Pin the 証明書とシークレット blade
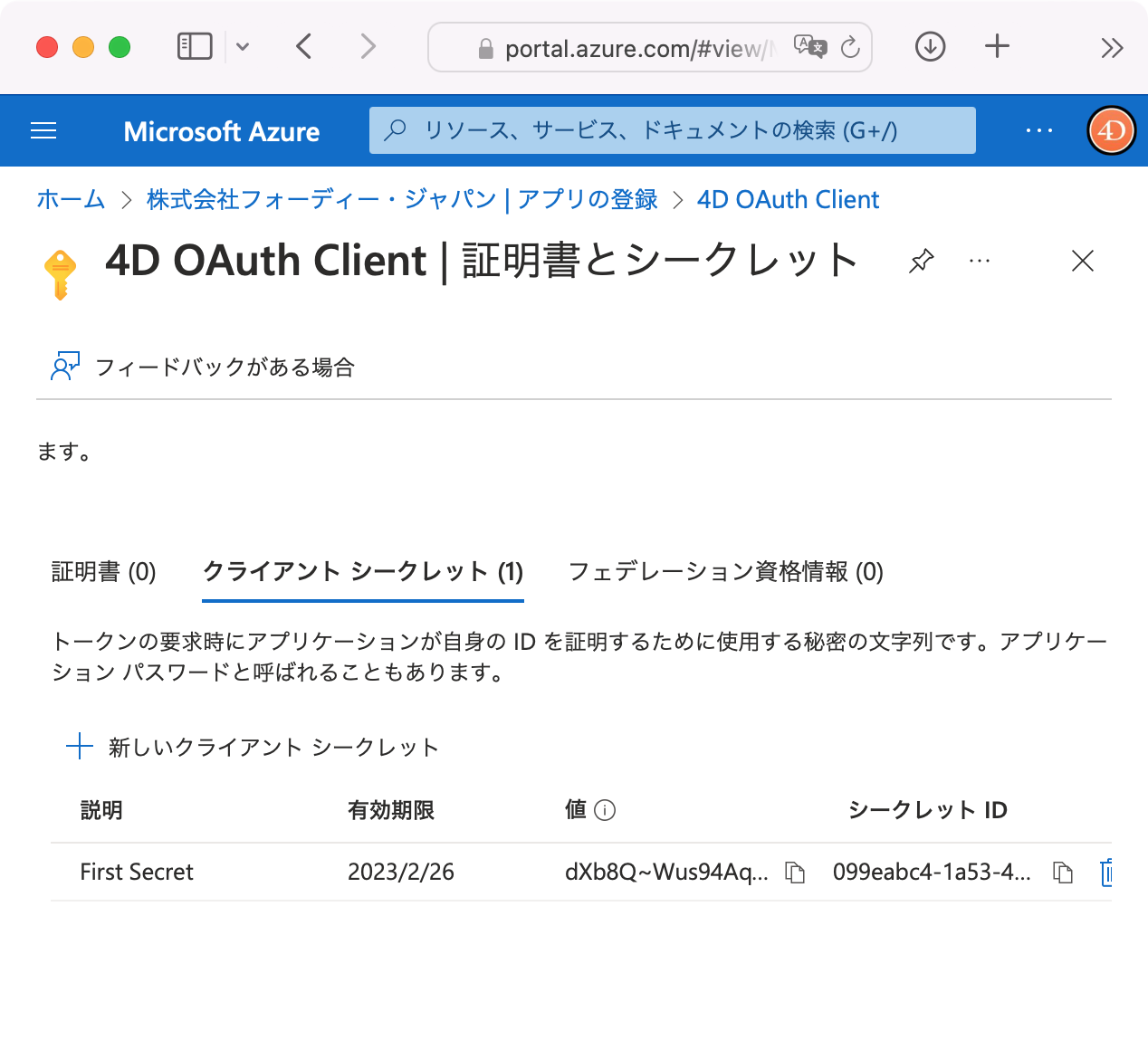1148x1059 pixels. (x=920, y=262)
